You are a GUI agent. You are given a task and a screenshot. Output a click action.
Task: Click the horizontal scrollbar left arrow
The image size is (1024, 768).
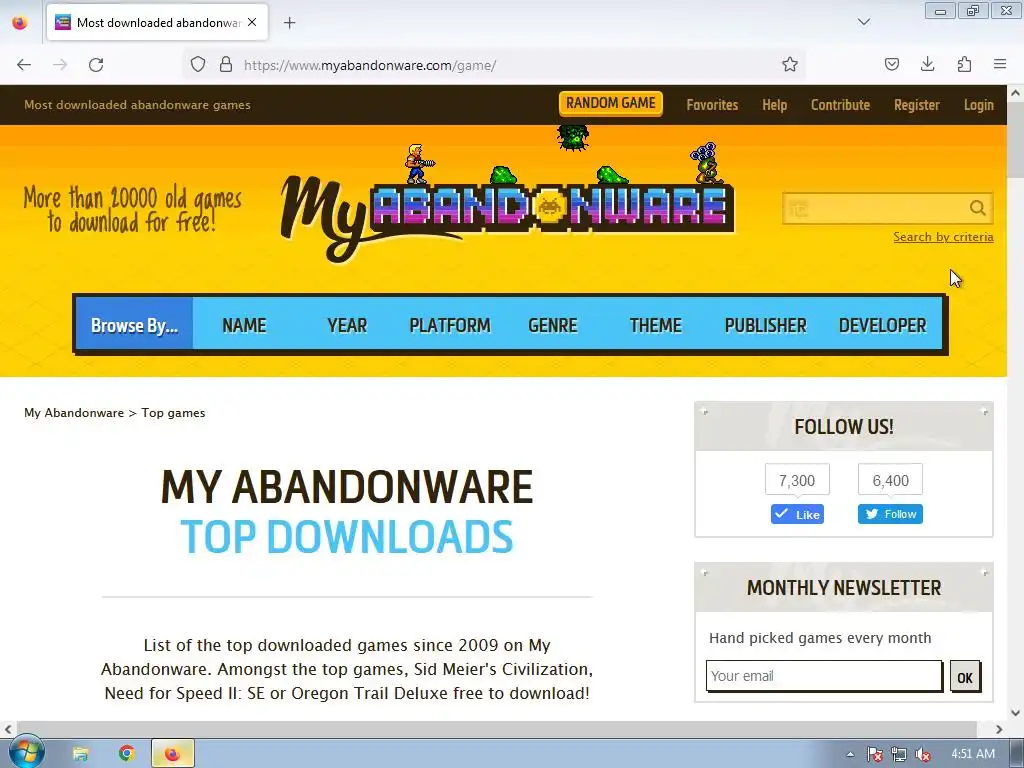[8, 729]
